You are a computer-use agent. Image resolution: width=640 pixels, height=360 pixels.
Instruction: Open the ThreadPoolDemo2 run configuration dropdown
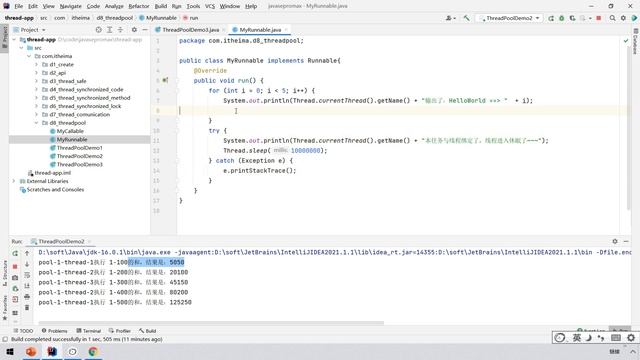pyautogui.click(x=509, y=18)
